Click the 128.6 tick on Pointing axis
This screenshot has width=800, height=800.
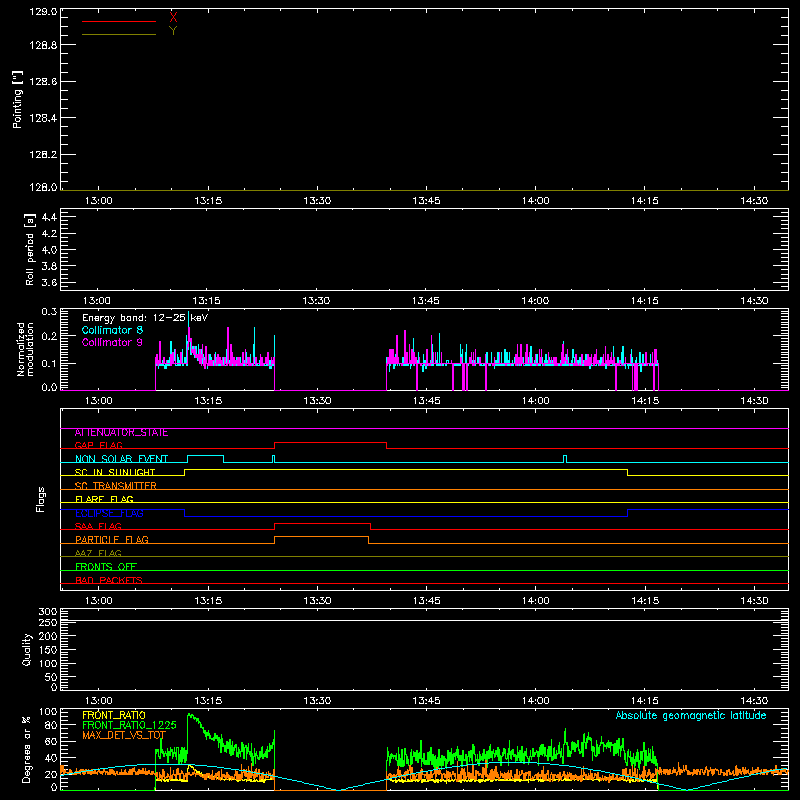(43, 82)
